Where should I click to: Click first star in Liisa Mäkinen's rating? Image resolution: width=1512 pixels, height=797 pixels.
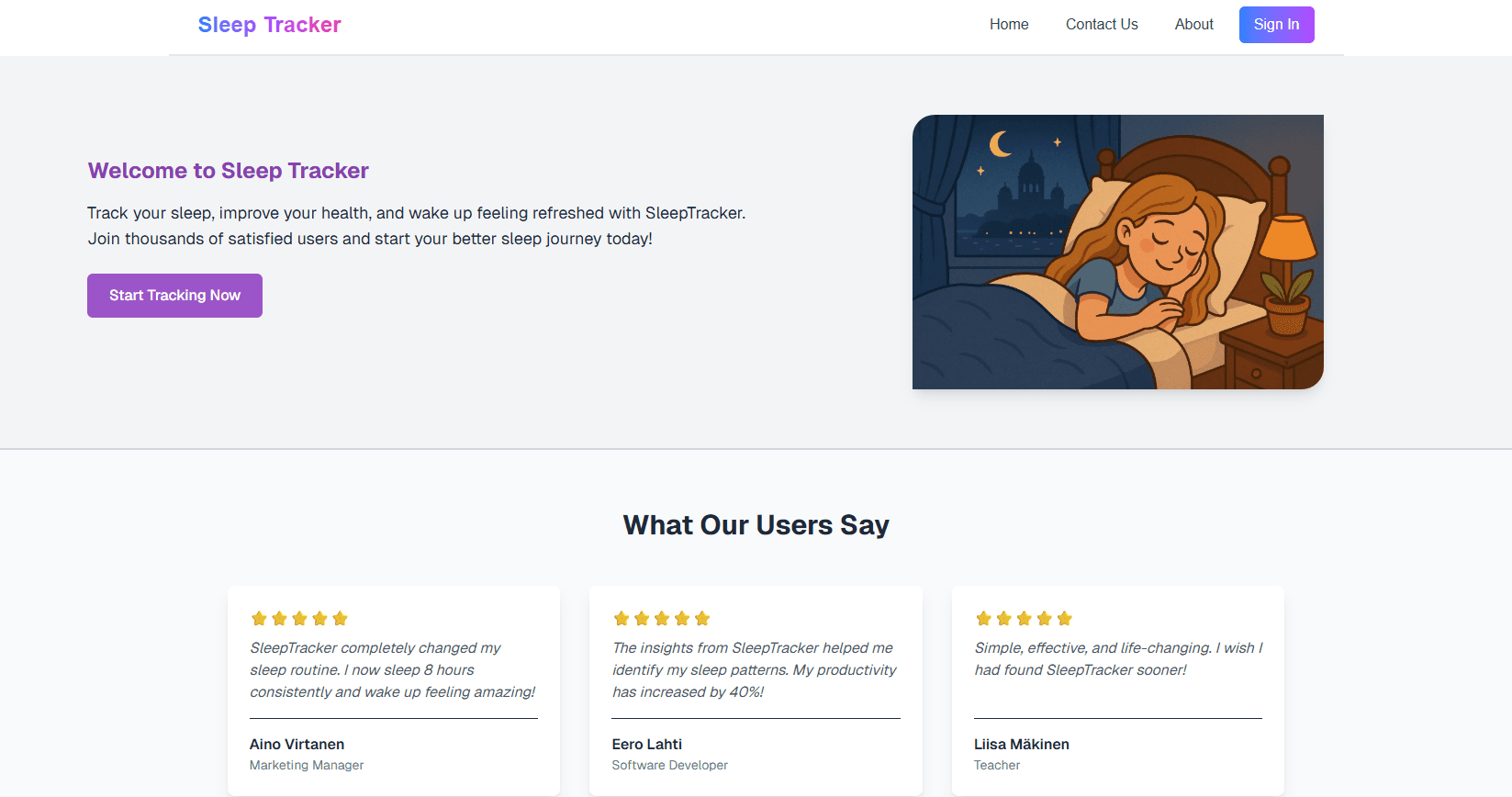coord(983,619)
